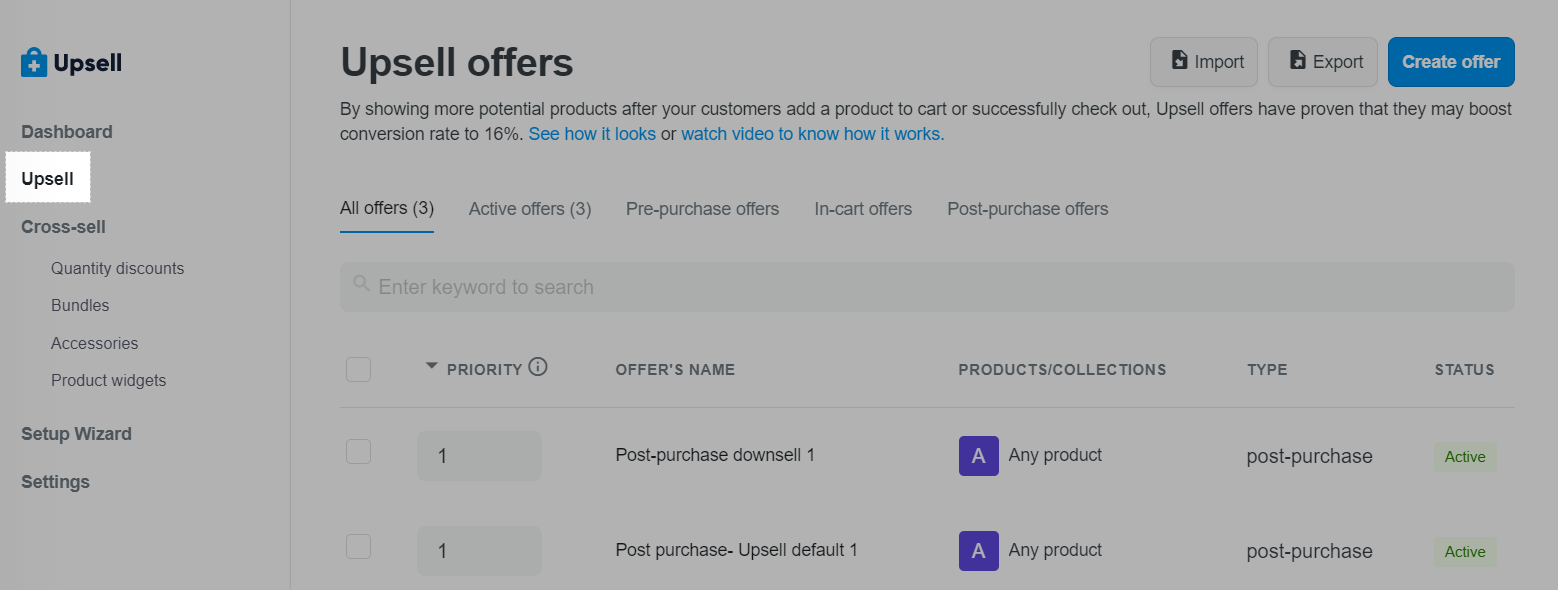Click the priority sort arrow

431,366
